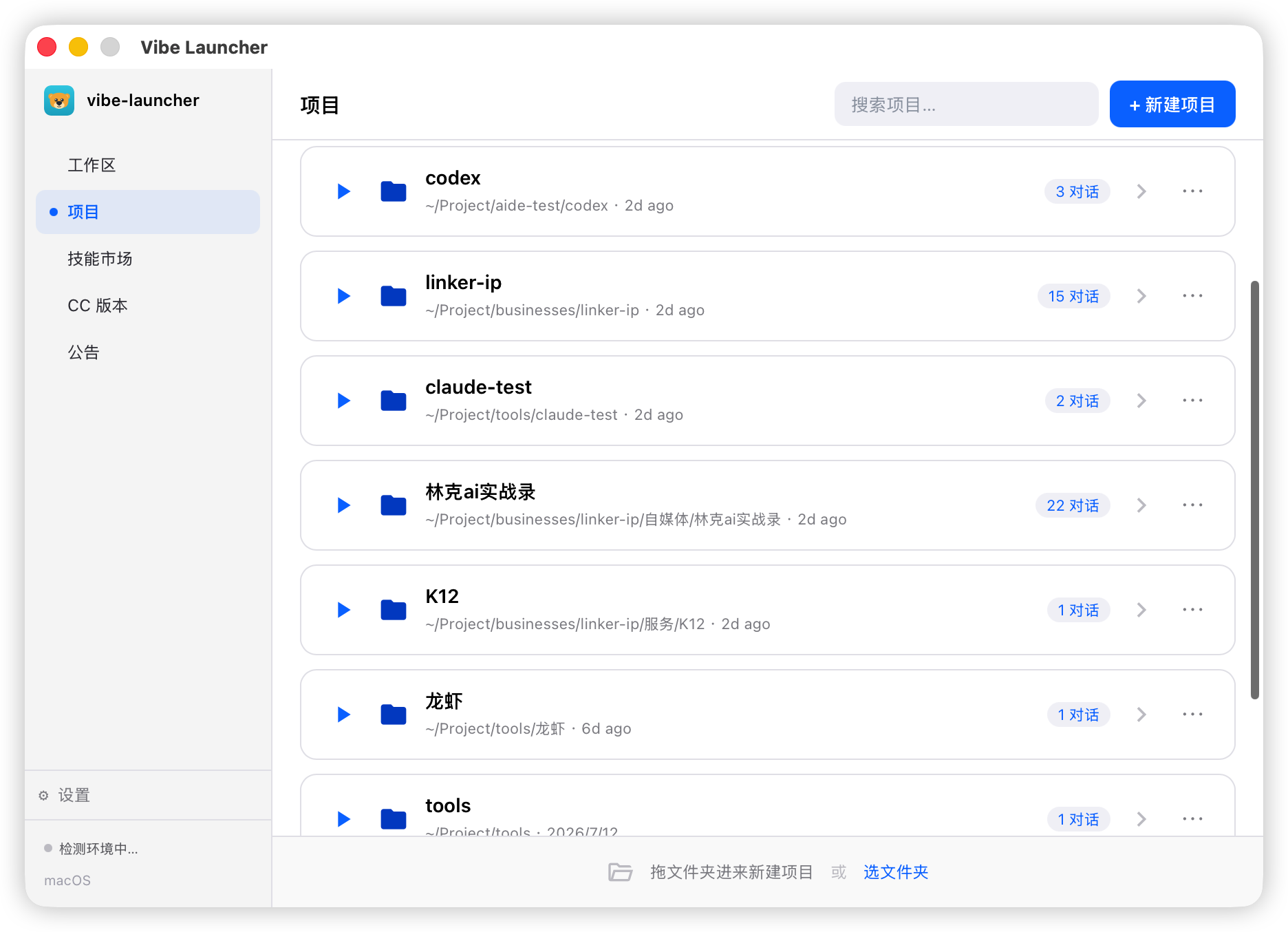Click the project list vertical scrollbar
The width and height of the screenshot is (1288, 932).
[x=1255, y=490]
